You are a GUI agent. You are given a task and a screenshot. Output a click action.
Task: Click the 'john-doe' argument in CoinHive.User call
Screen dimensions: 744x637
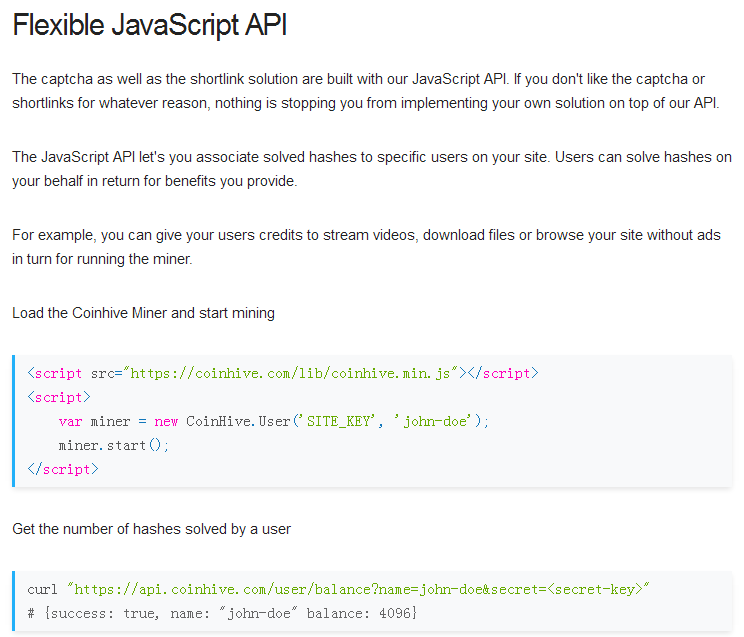[436, 421]
